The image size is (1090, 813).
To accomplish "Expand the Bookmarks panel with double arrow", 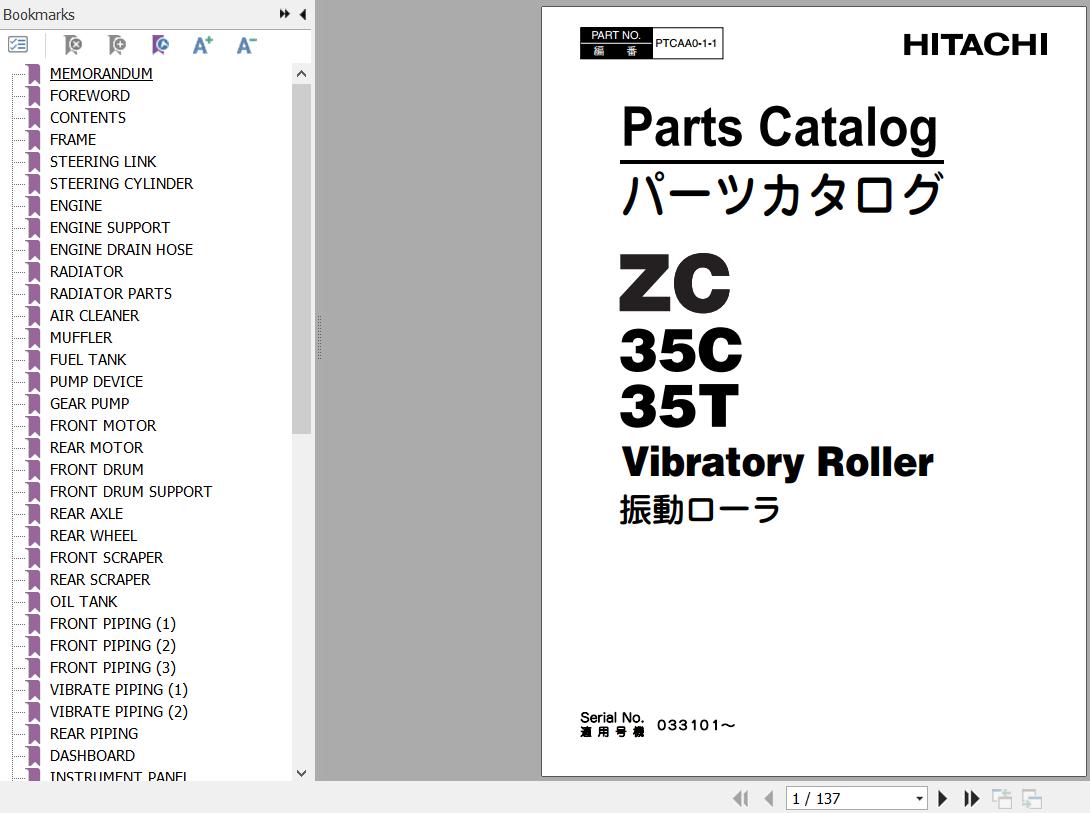I will click(285, 14).
